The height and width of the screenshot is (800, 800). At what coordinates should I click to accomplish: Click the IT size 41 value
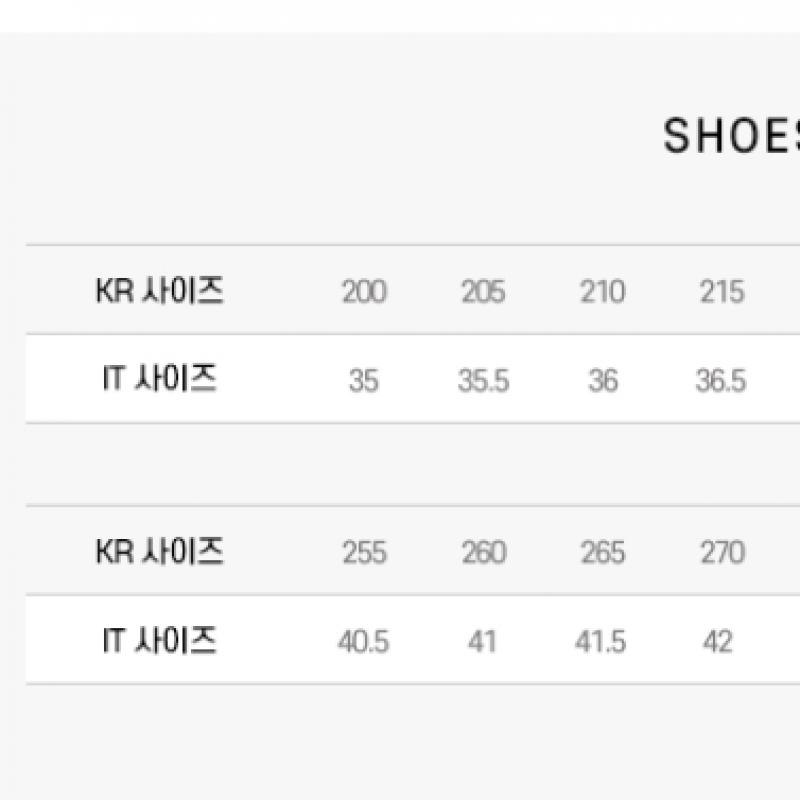coord(482,641)
